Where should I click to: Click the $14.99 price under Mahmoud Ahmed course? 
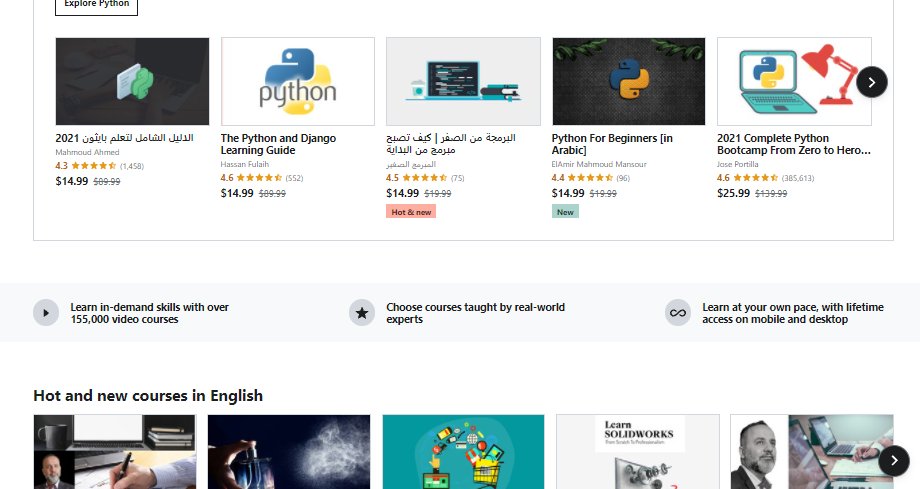coord(72,181)
